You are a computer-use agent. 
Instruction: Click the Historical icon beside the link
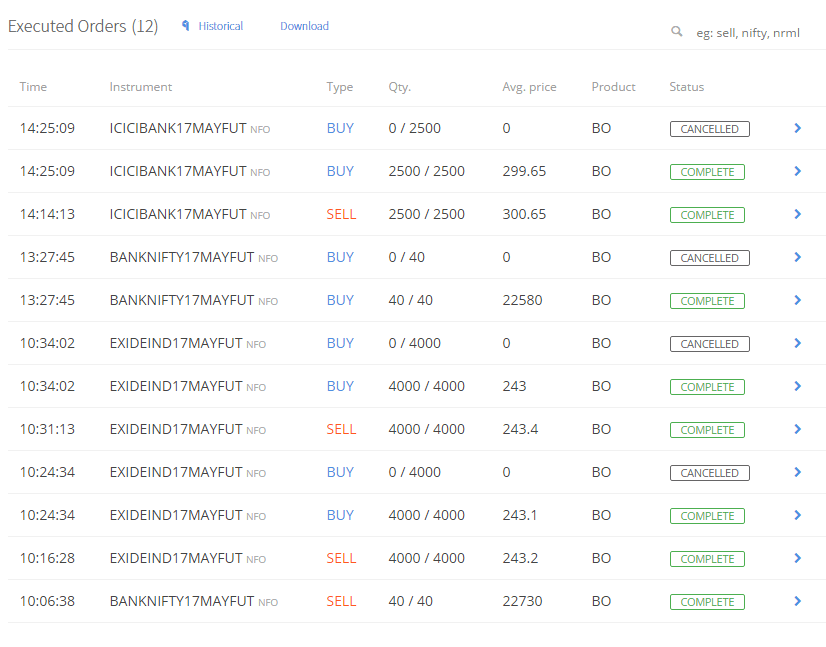185,26
